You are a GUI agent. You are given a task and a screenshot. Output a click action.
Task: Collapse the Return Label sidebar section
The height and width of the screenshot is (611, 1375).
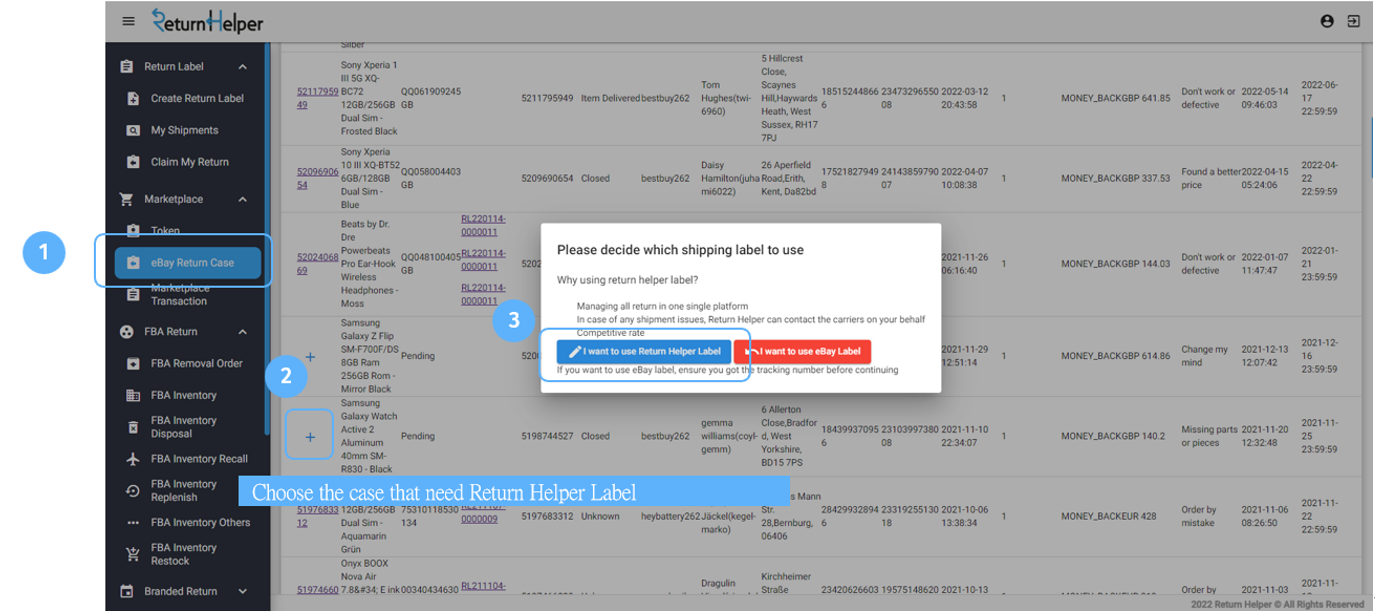[243, 67]
